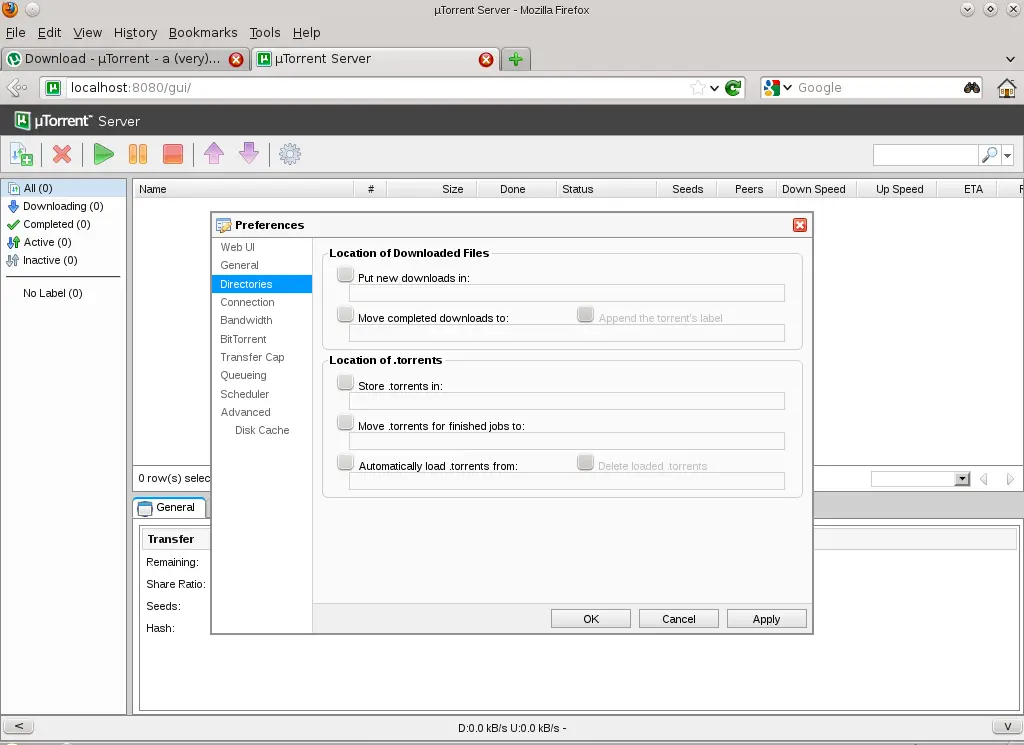Click the site identity icon in address bar
Image resolution: width=1024 pixels, height=745 pixels.
(x=54, y=87)
